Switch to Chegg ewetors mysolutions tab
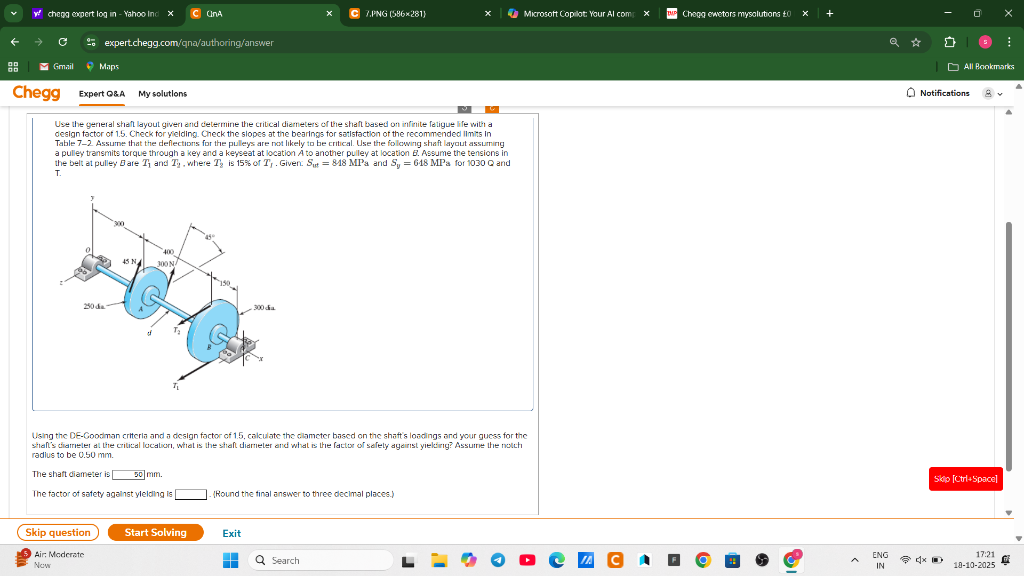Viewport: 1024px width, 576px height. click(738, 13)
